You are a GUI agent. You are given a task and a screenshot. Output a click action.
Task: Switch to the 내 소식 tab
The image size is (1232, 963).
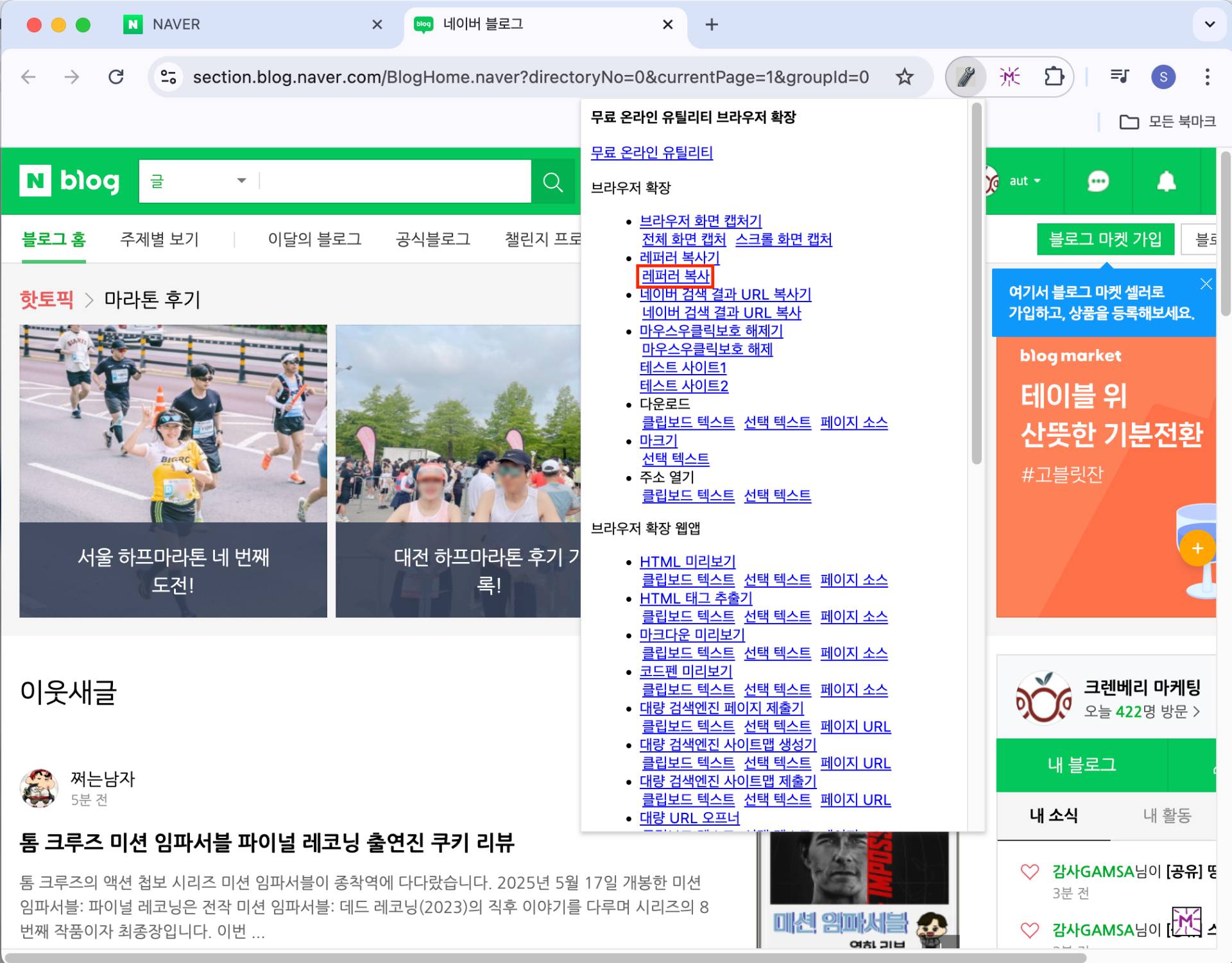(1053, 815)
